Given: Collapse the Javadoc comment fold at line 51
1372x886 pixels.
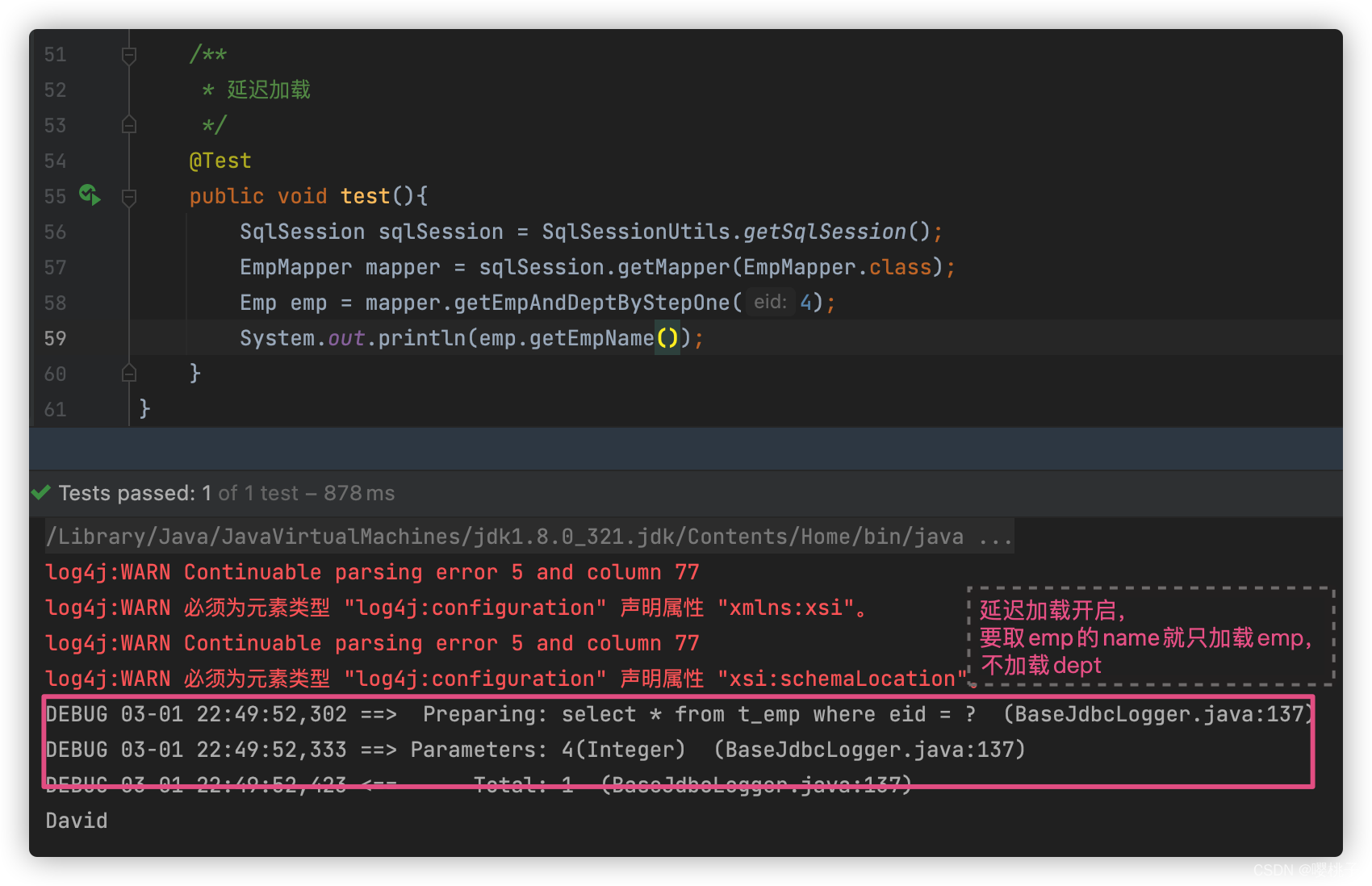Looking at the screenshot, I should click(128, 55).
